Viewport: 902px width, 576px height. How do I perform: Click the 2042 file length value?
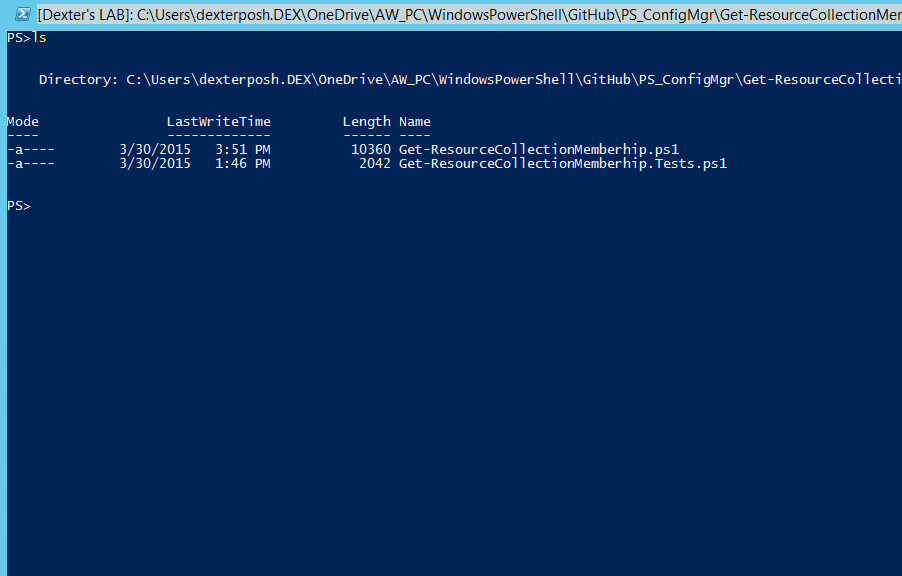[375, 164]
